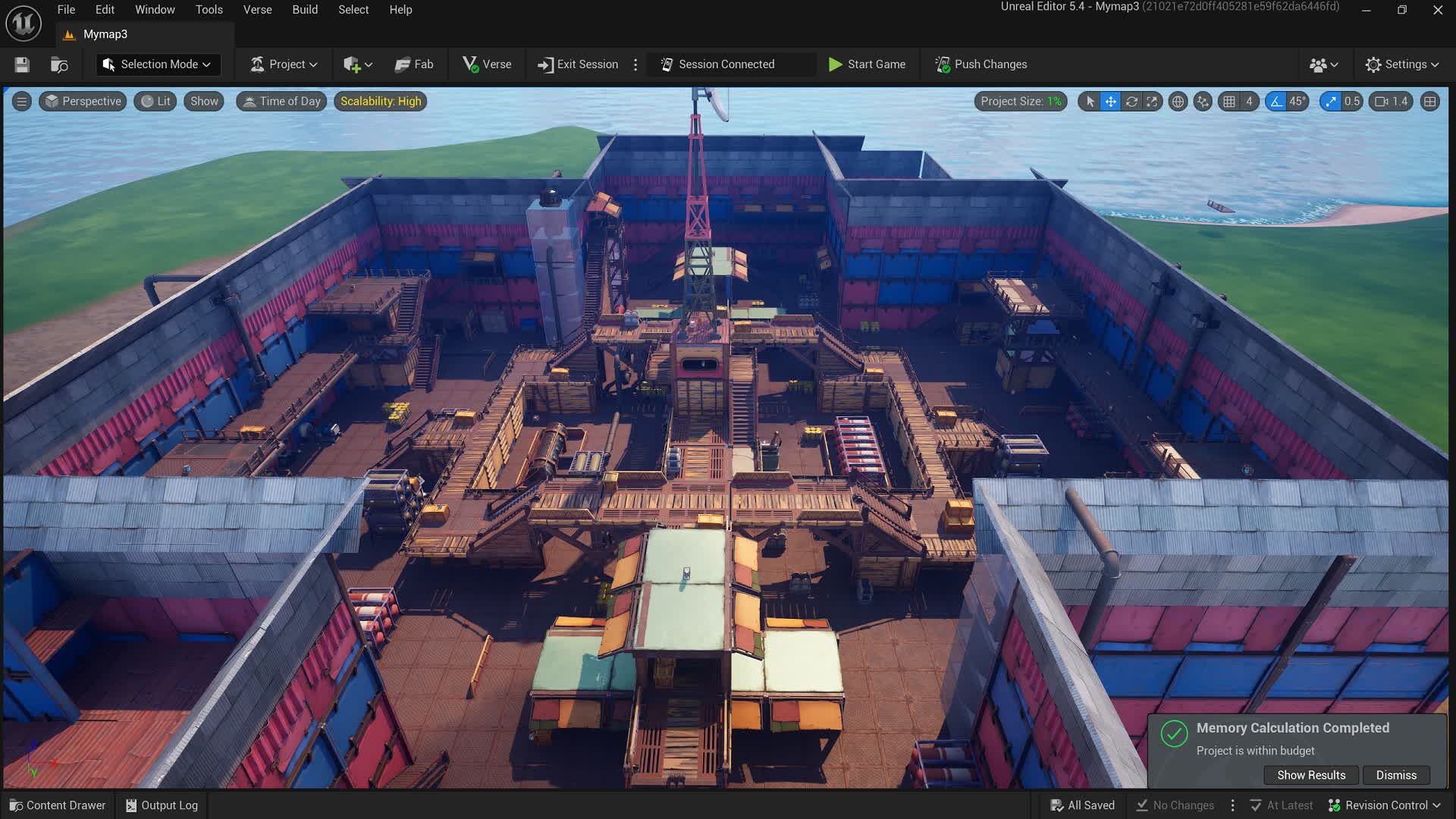Activate the rotate tool
This screenshot has height=819, width=1456.
click(x=1131, y=102)
